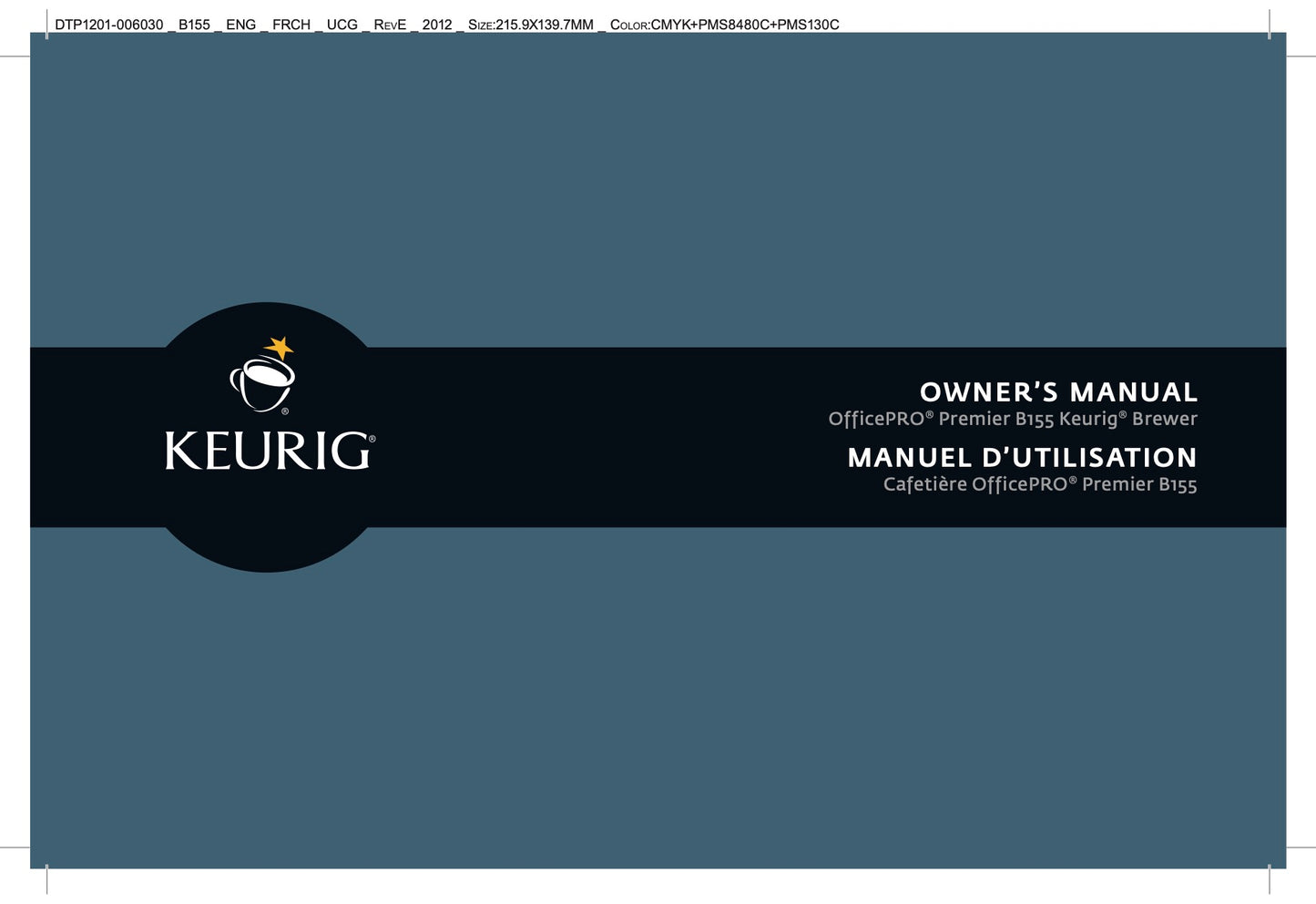Click the registered mark beside KEURIG wordmark
The image size is (1316, 904).
coord(372,440)
